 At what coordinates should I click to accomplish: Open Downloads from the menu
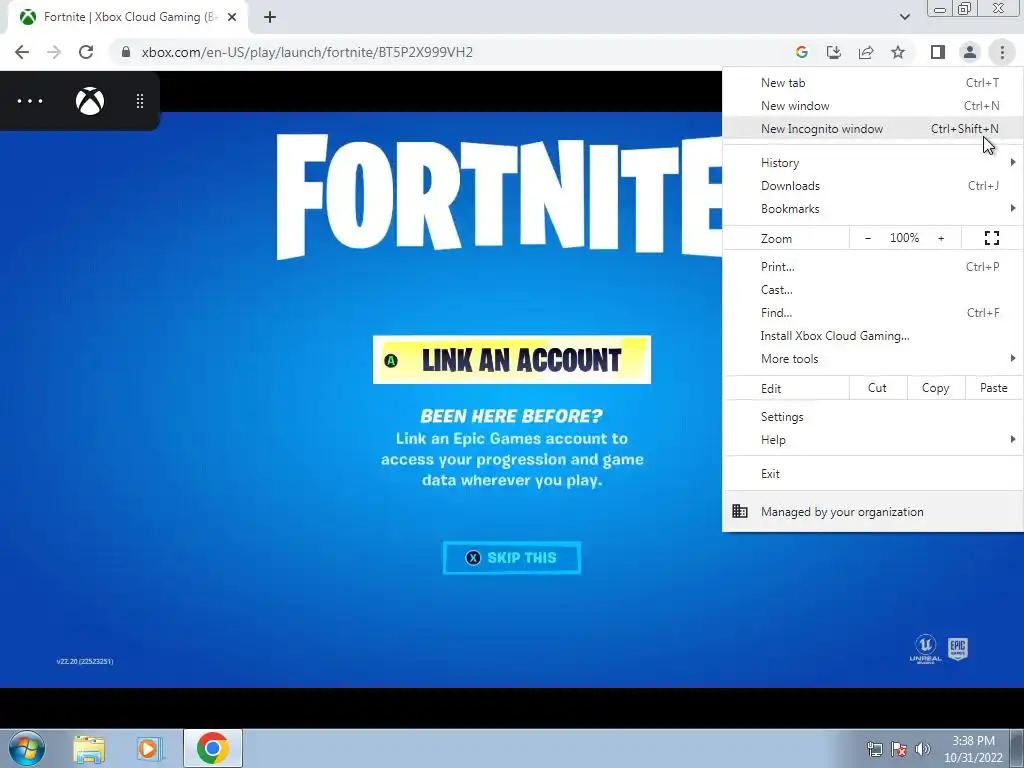[x=872, y=185]
